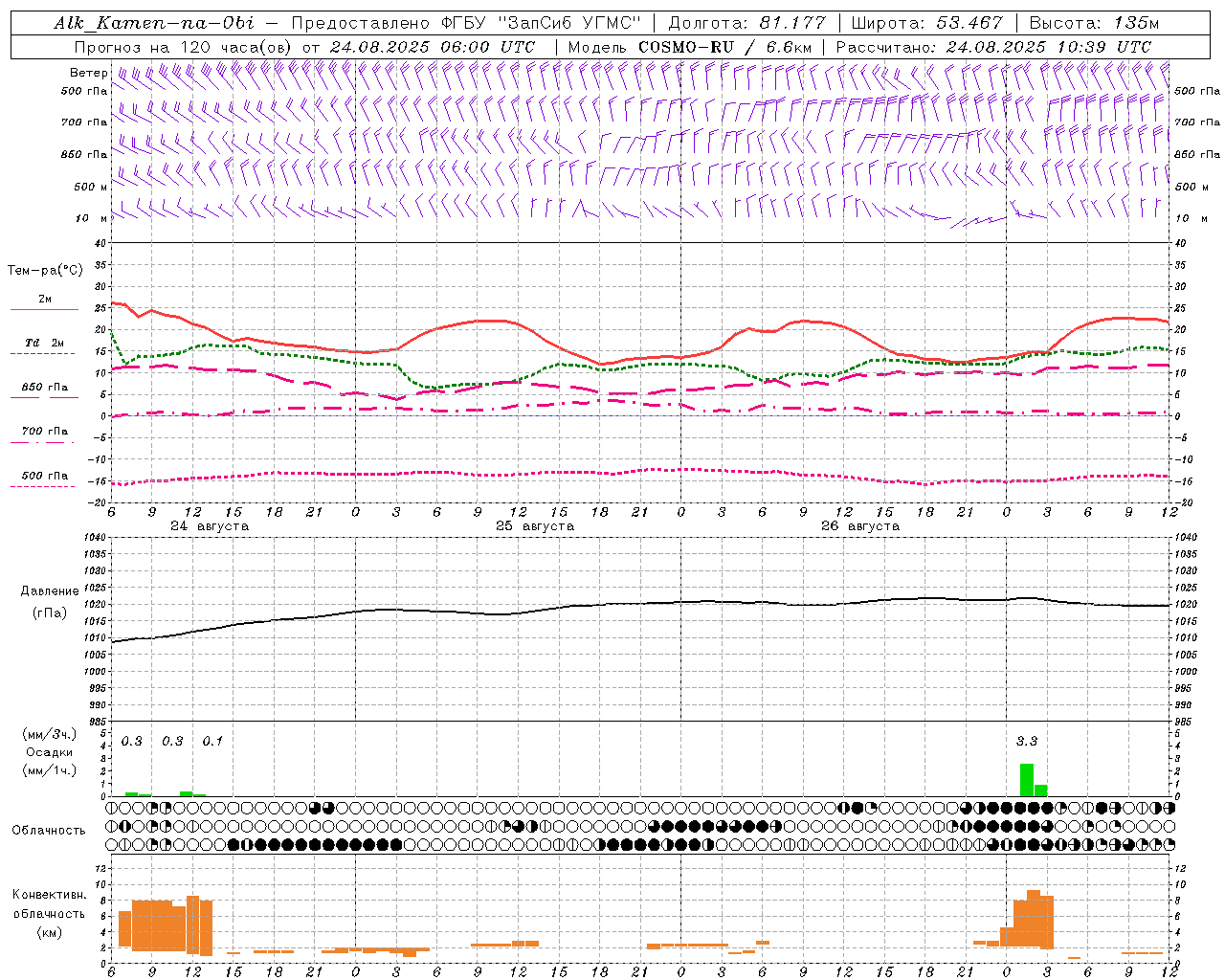1225x980 pixels.
Task: Click the text Предоставлено ФГБУ "ЗапСиб УГМС"
Action: [466, 23]
